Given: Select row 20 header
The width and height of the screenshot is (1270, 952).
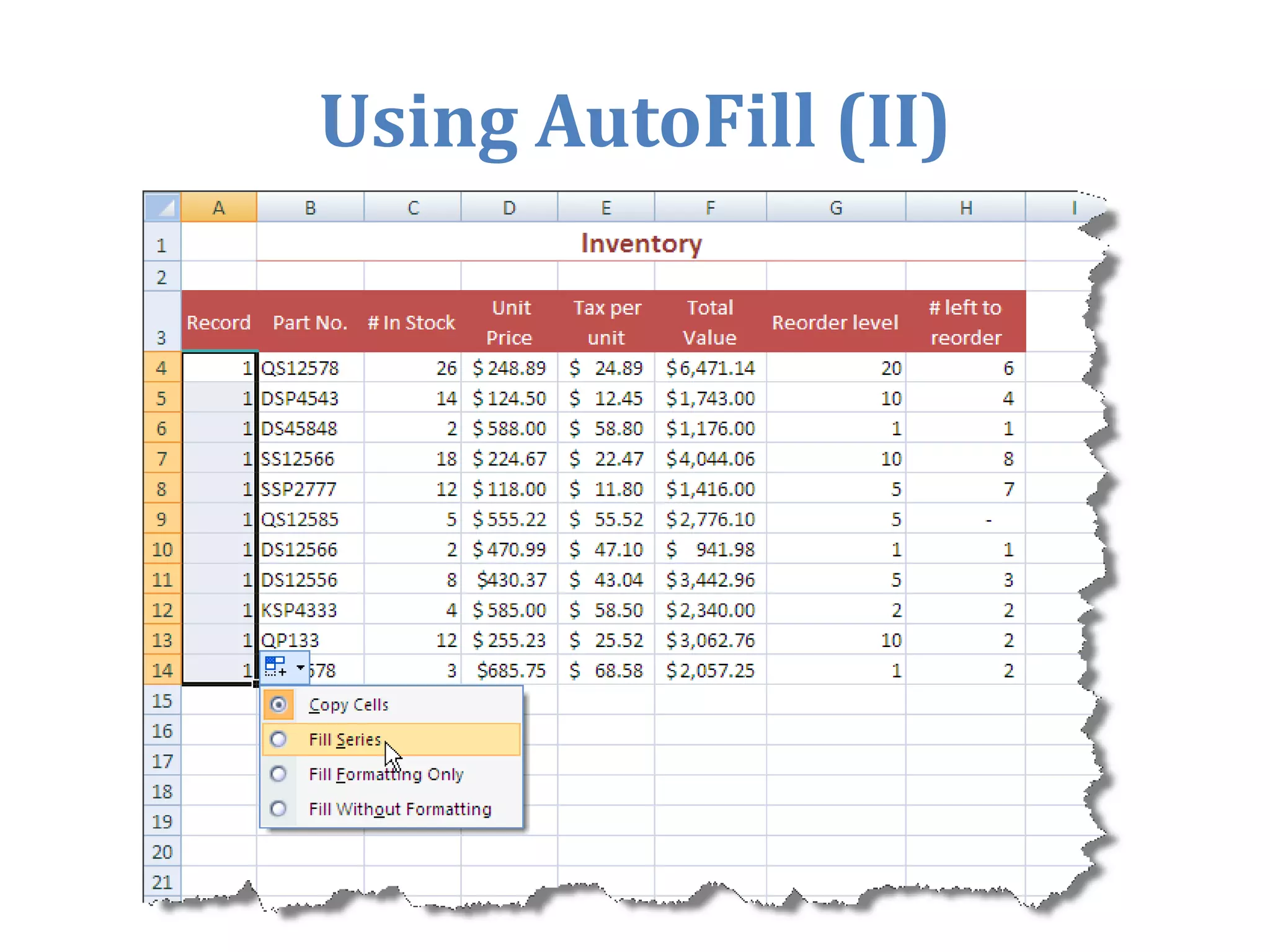Looking at the screenshot, I should coord(162,852).
